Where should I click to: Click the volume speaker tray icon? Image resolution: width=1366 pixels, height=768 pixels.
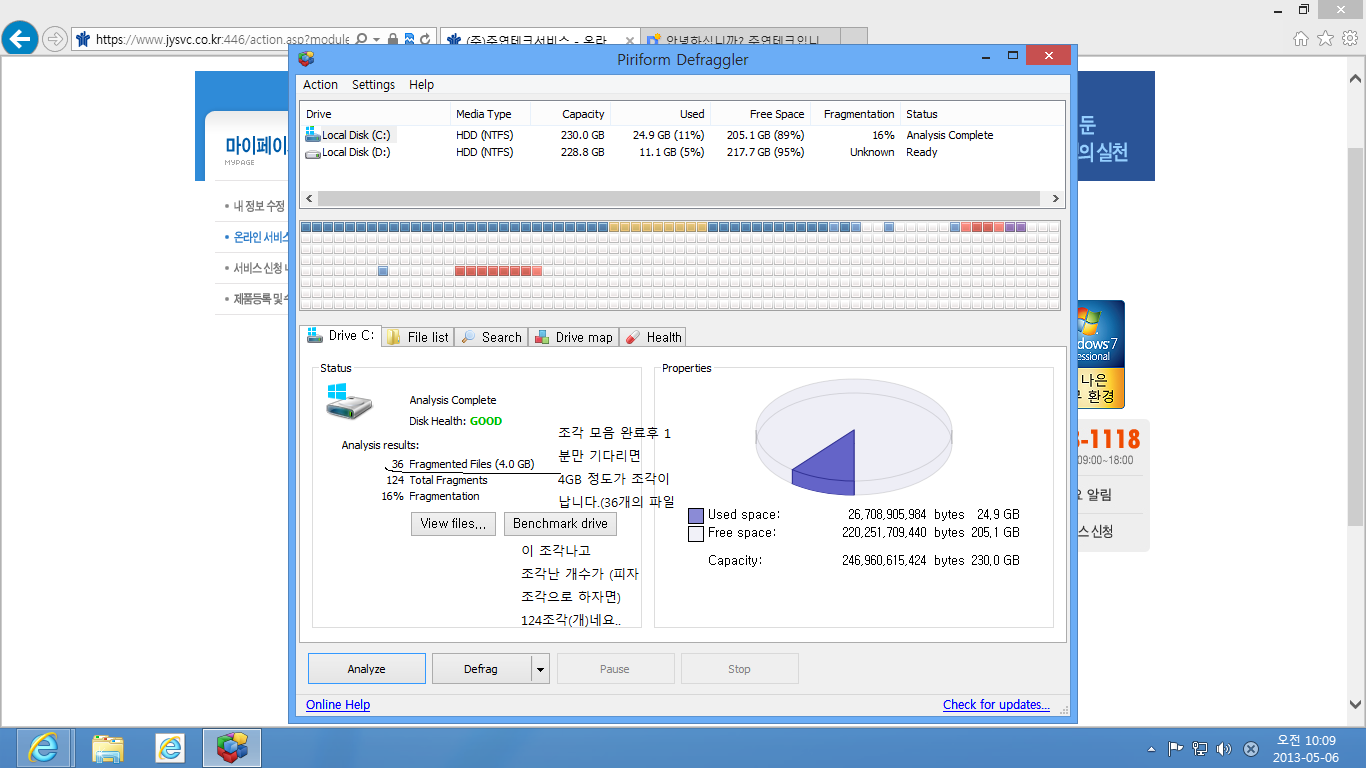coord(1224,748)
